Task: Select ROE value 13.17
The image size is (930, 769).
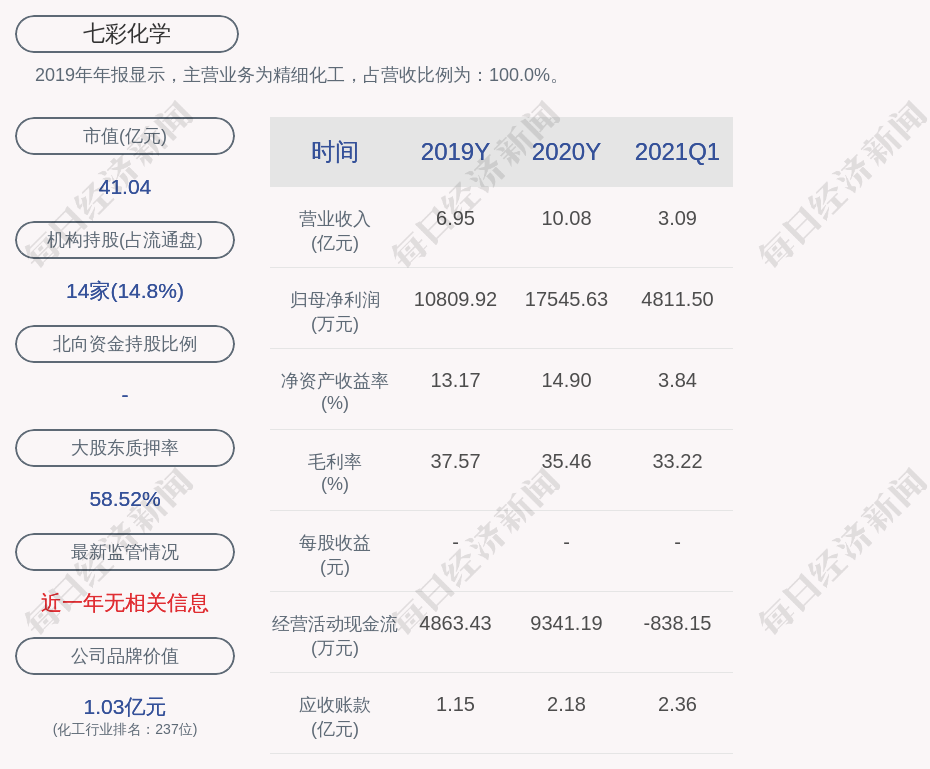Action: (x=456, y=380)
